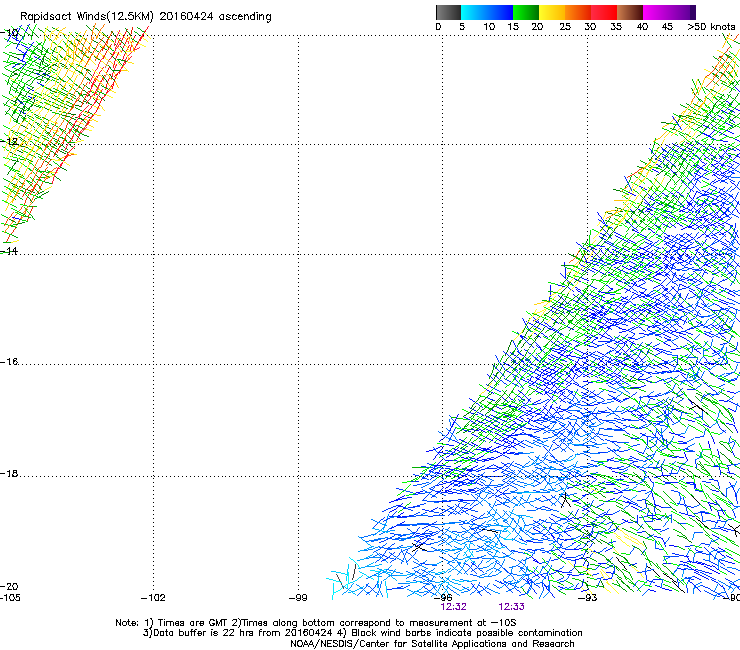This screenshot has width=740, height=650.
Task: Click the '40' legend tick label
Action: coord(642,27)
